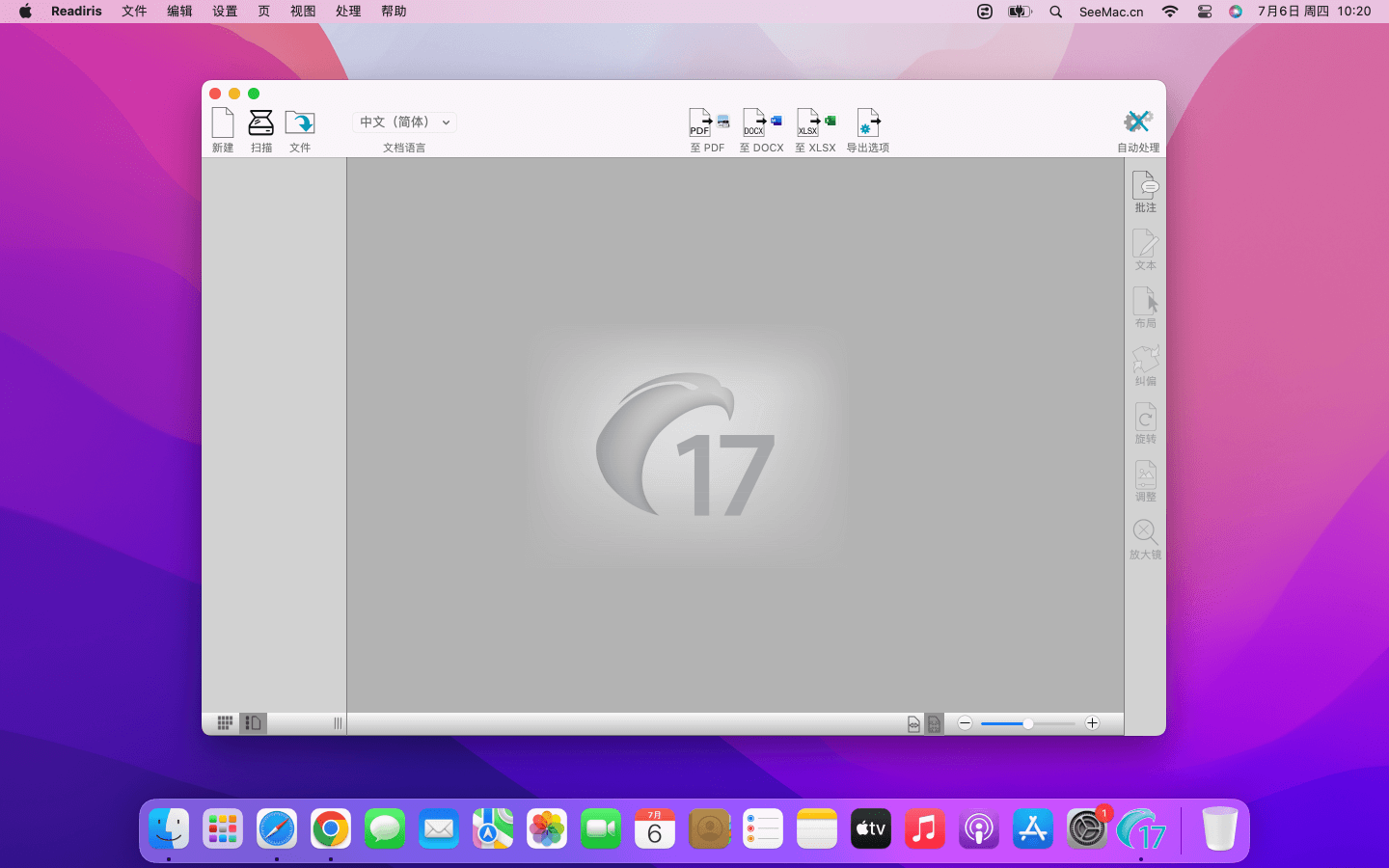Export to Excel with 至 XLSX icon
The image size is (1389, 868).
click(x=815, y=123)
